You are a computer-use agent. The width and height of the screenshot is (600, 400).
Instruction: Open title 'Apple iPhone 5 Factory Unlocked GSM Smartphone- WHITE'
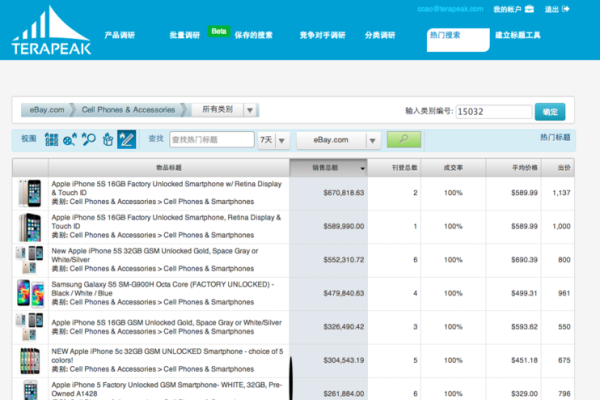click(166, 389)
